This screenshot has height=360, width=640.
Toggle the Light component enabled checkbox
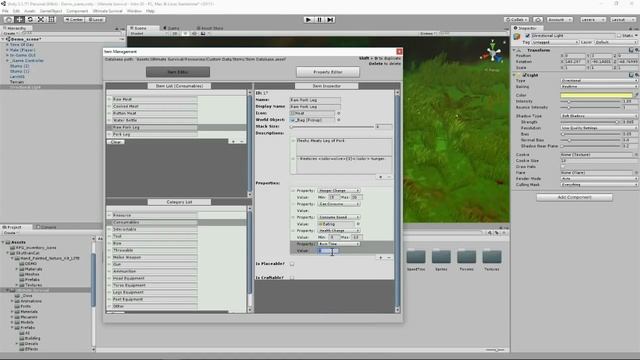(524, 76)
